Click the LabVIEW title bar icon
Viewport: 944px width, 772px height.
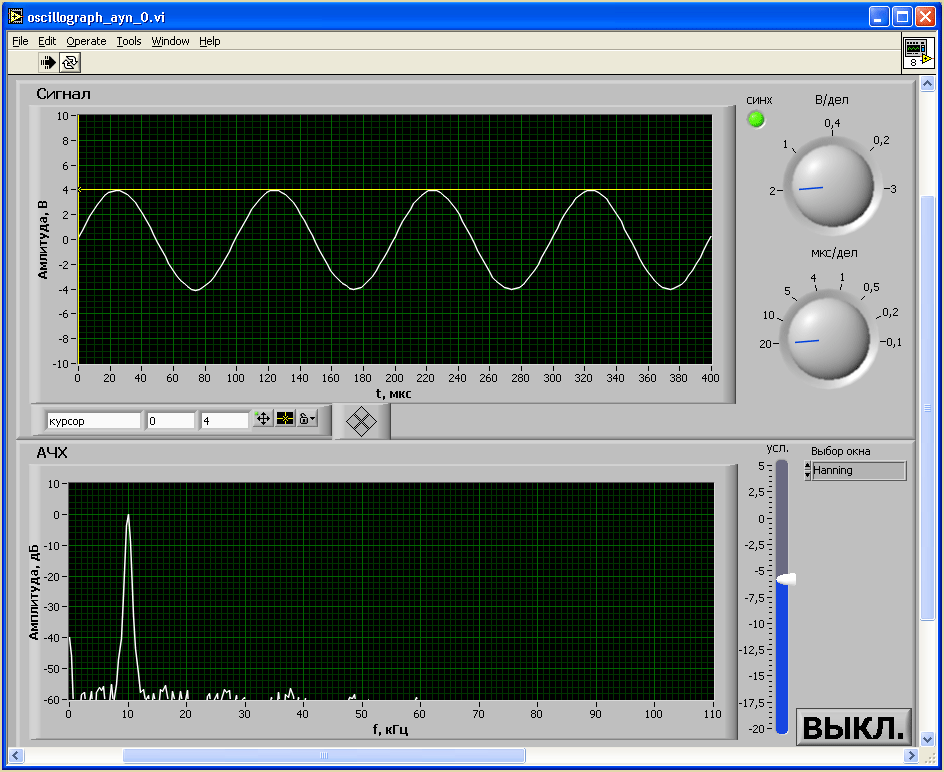pyautogui.click(x=16, y=16)
